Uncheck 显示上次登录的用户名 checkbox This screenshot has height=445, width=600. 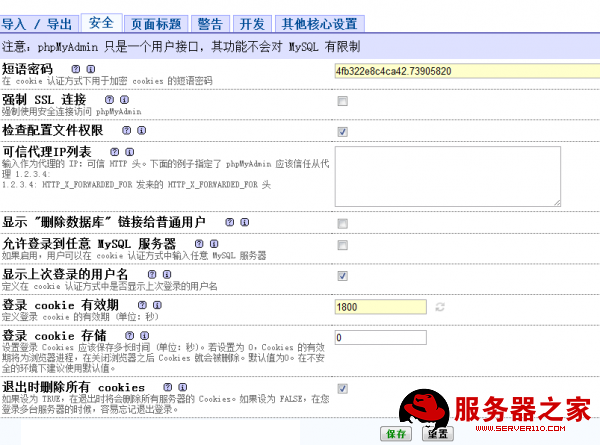342,276
